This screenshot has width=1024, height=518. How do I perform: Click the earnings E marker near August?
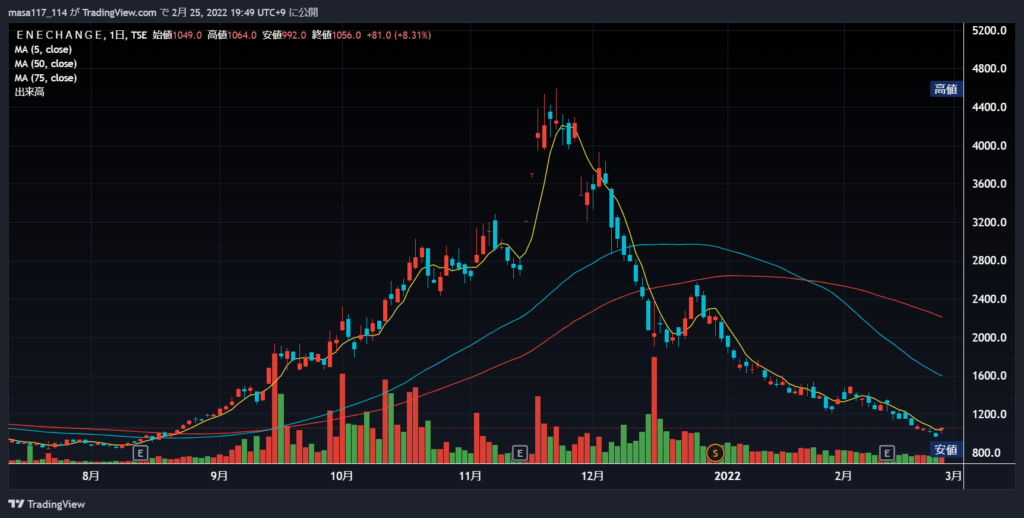(140, 452)
